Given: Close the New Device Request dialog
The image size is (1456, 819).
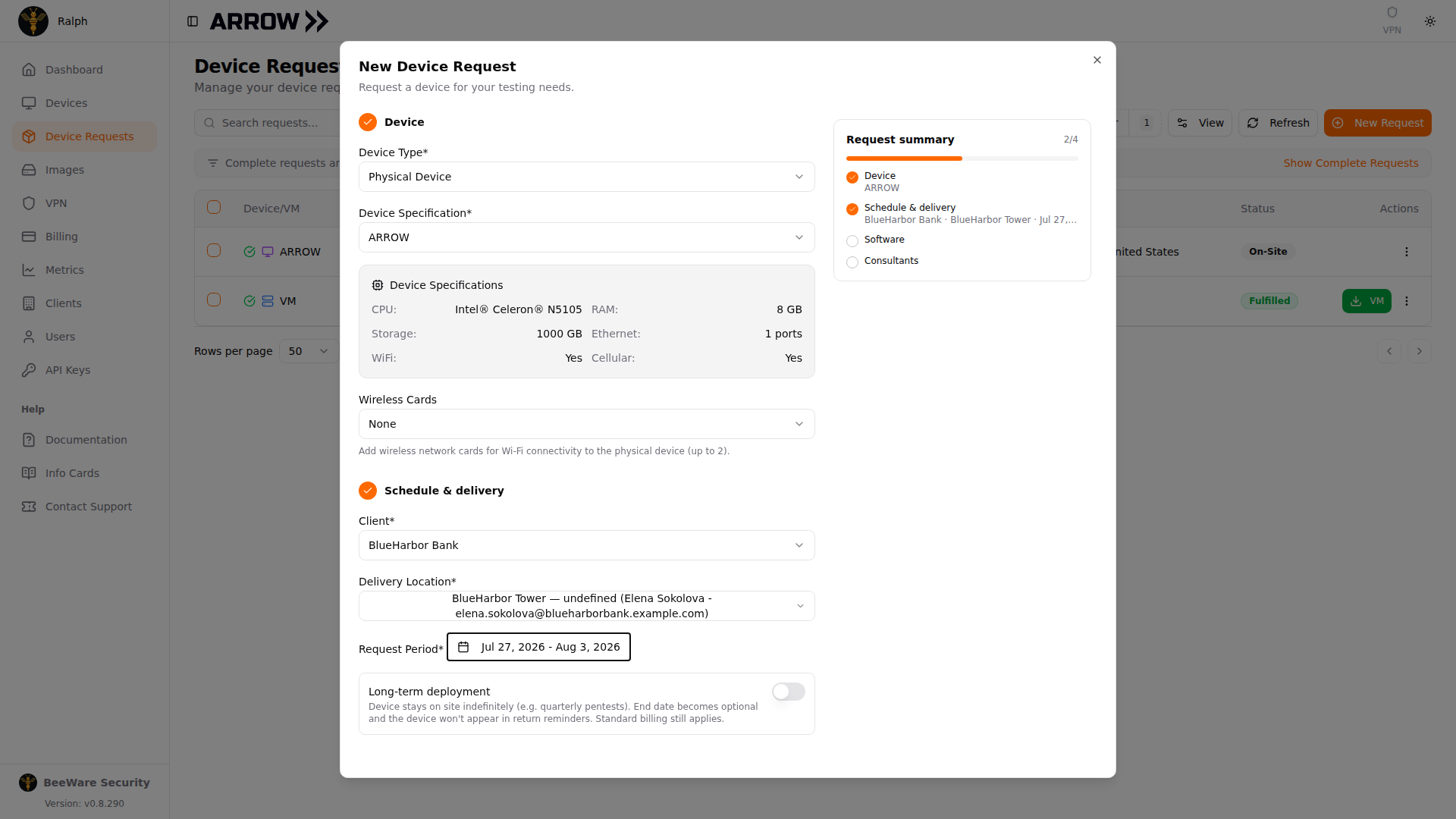Looking at the screenshot, I should (1097, 60).
